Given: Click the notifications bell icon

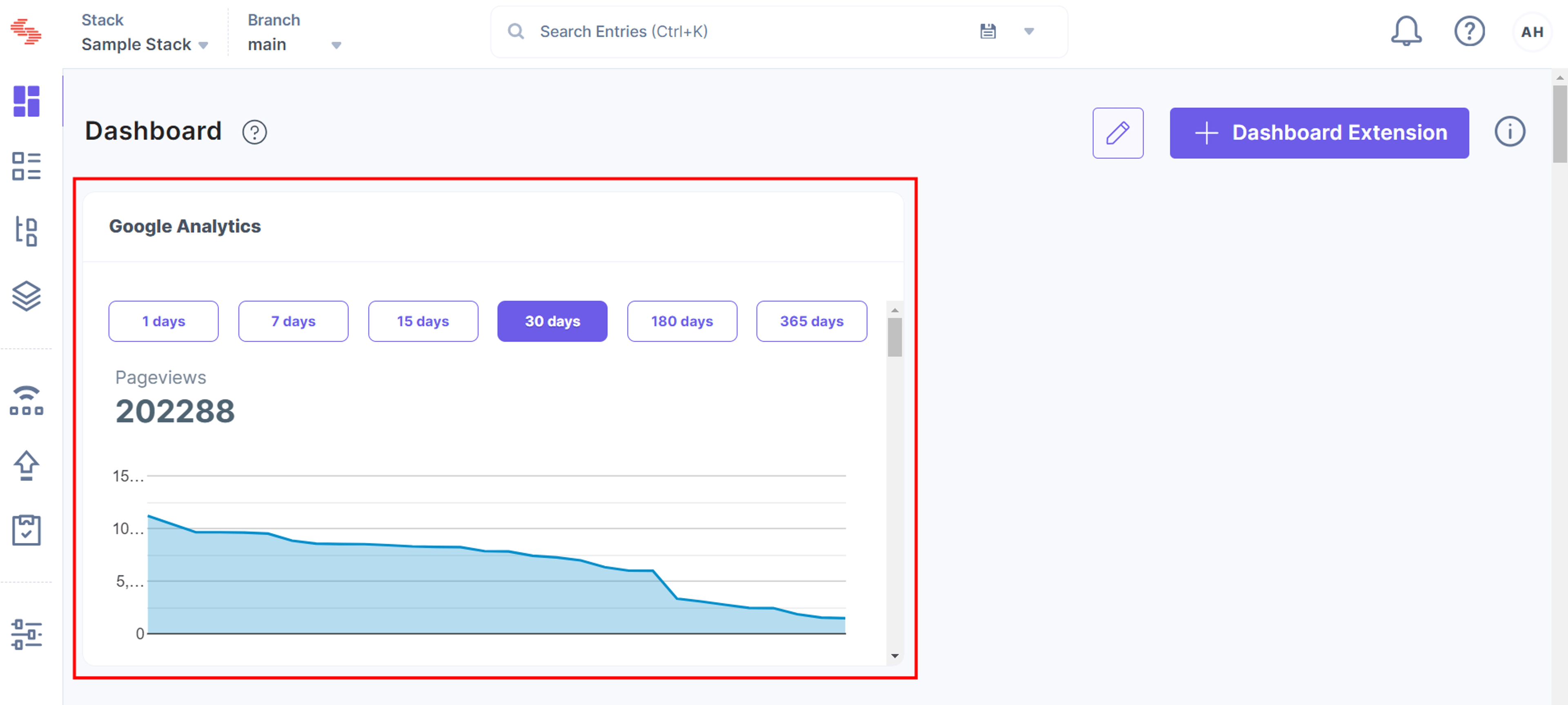Looking at the screenshot, I should (1406, 31).
